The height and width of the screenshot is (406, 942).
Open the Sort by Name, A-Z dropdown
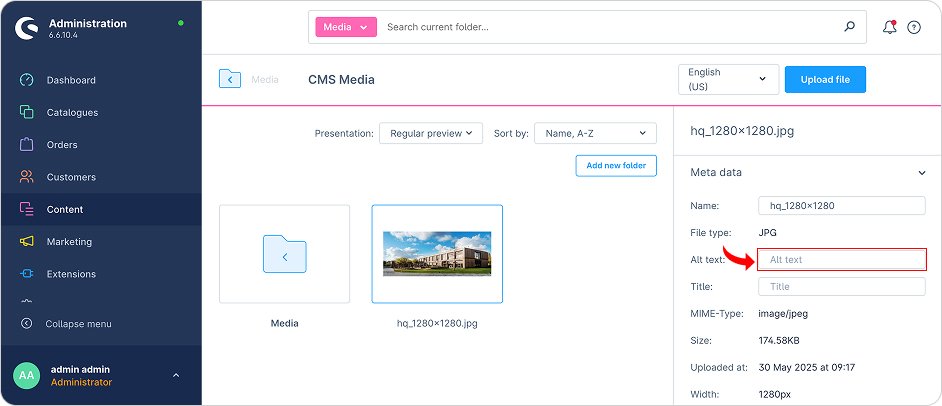coord(595,133)
